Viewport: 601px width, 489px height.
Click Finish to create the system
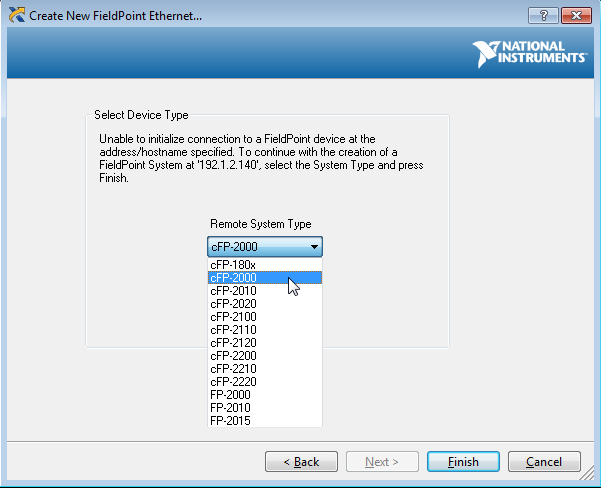(463, 461)
